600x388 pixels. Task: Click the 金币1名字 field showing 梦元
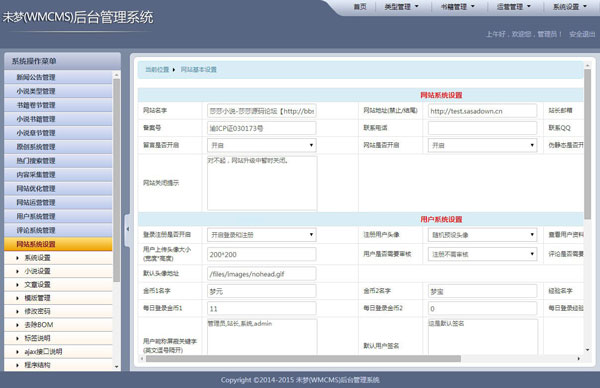[262, 291]
